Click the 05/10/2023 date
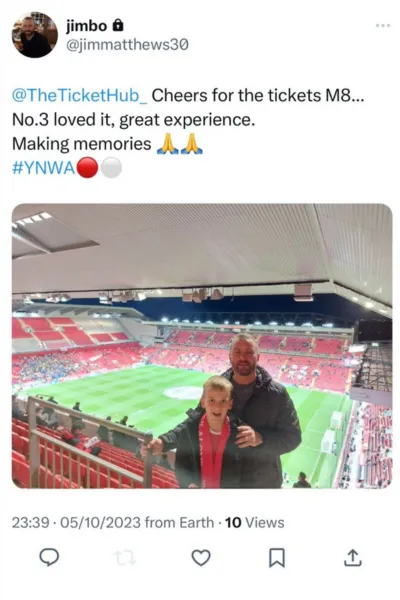 click(100, 523)
